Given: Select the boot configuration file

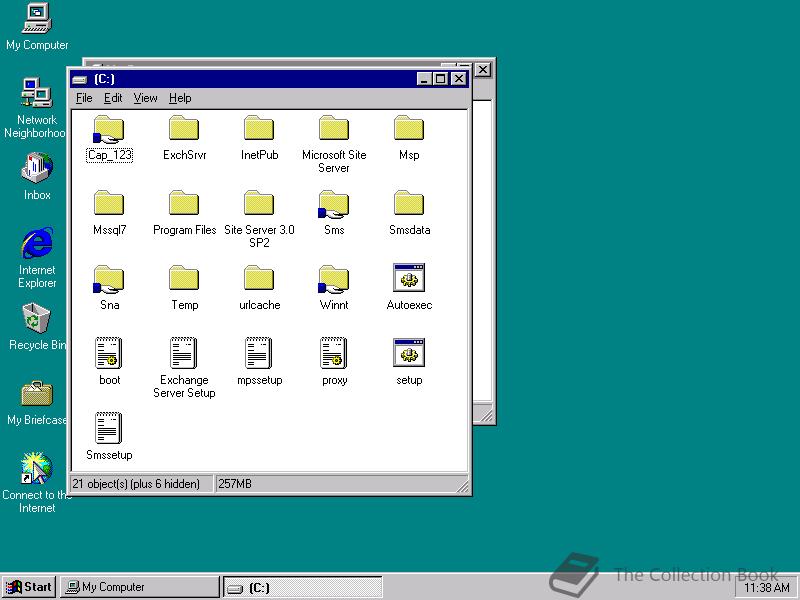Looking at the screenshot, I should [x=109, y=362].
